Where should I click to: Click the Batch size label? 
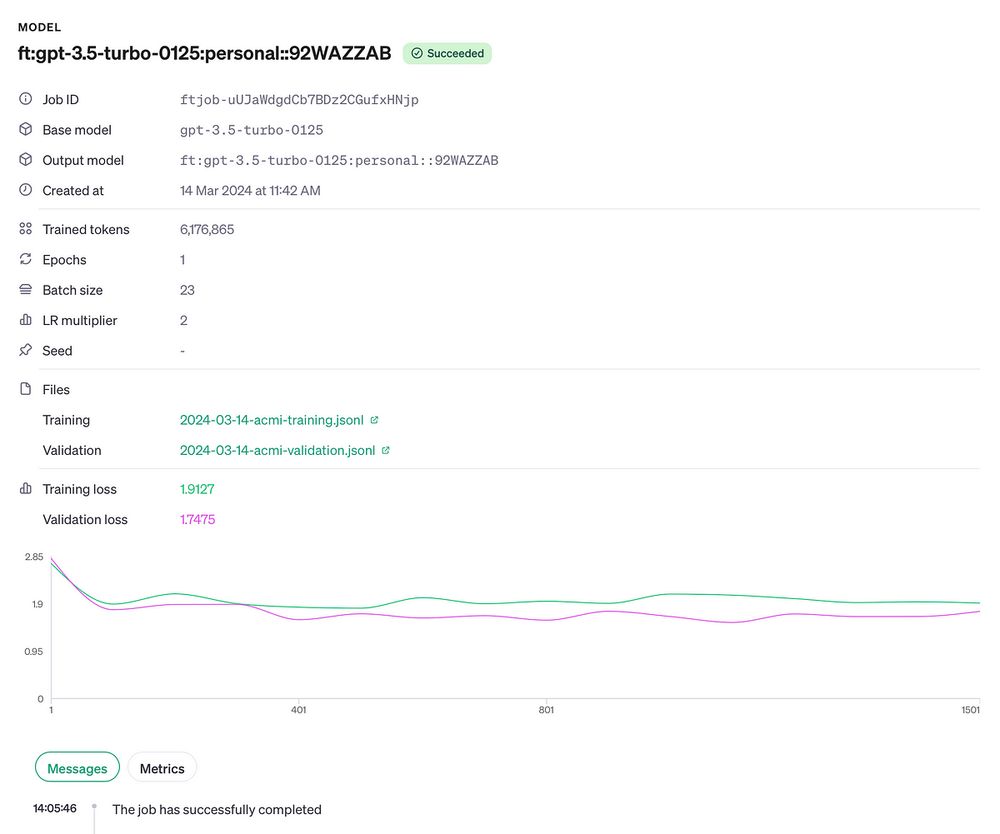[x=73, y=290]
